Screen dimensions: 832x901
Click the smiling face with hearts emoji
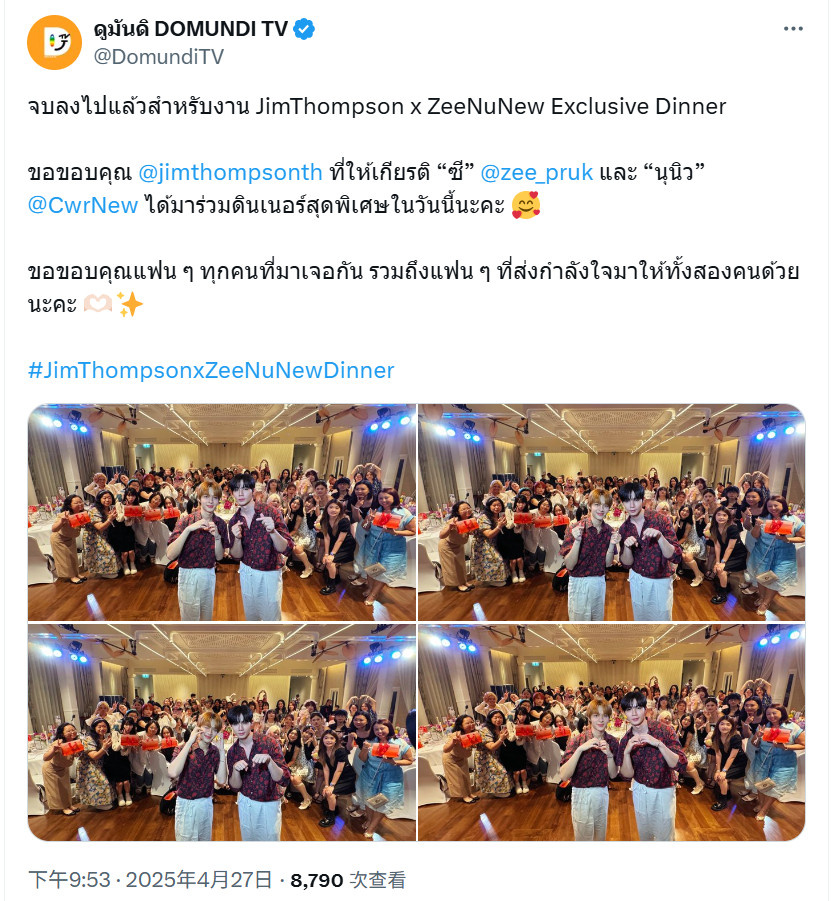526,205
